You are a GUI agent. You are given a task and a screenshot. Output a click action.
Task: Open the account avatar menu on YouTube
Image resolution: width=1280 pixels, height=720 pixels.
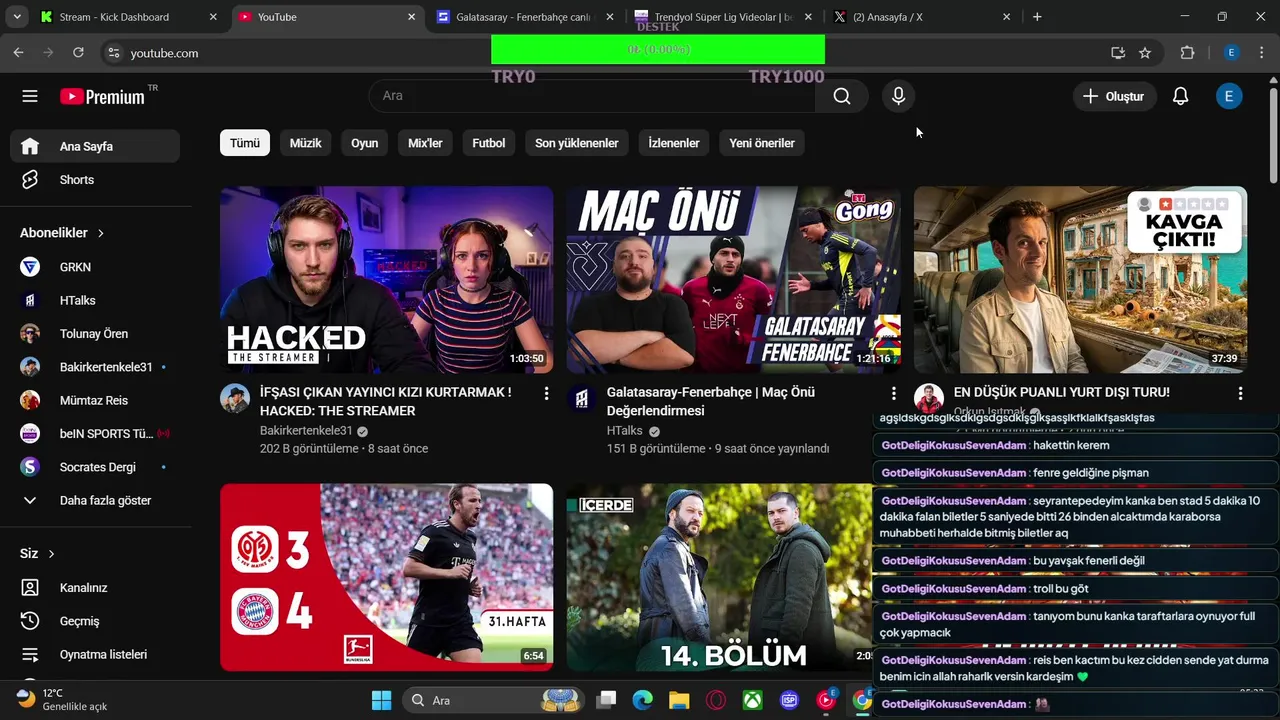[x=1229, y=96]
